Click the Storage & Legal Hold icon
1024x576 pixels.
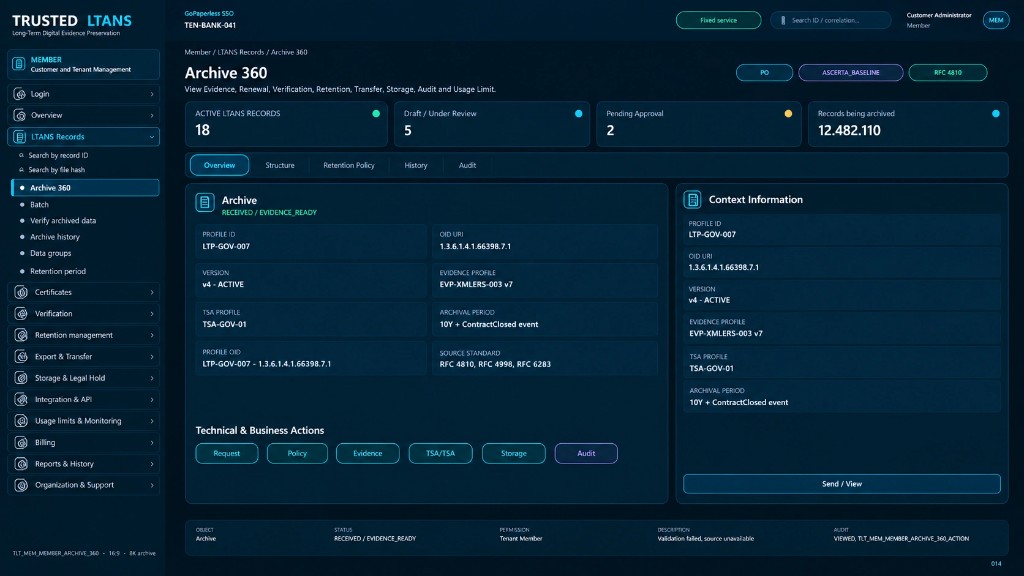tap(22, 378)
